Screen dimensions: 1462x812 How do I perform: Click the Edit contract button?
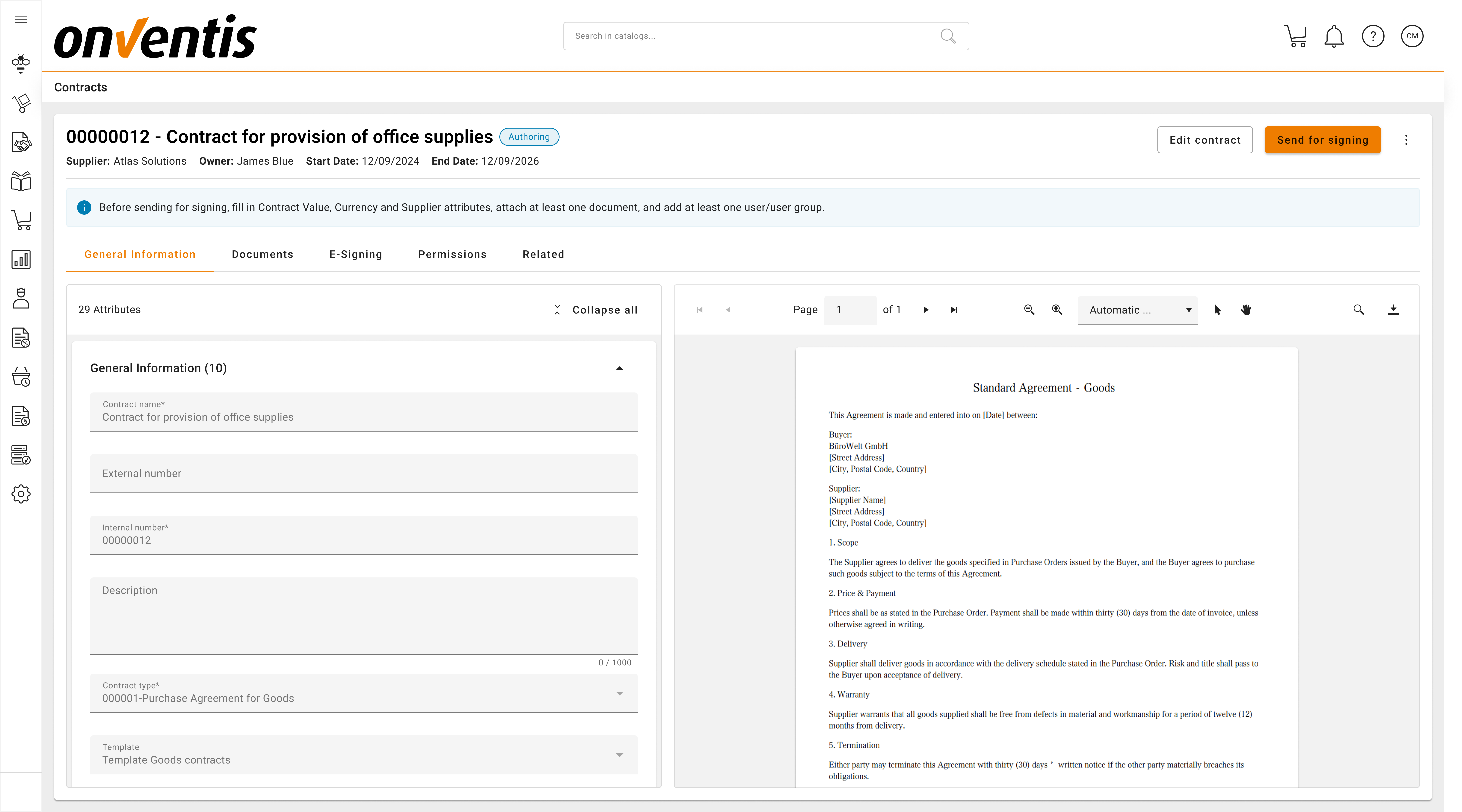pos(1205,140)
